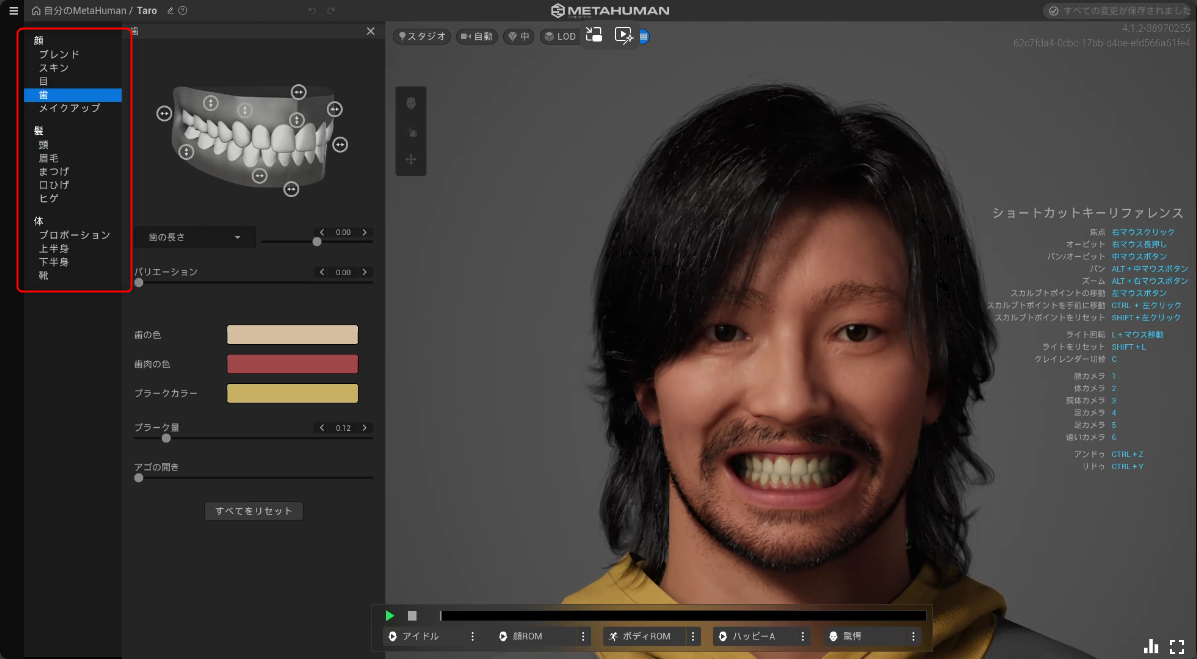Click the すべてをリセット button
The image size is (1197, 659).
coord(253,511)
